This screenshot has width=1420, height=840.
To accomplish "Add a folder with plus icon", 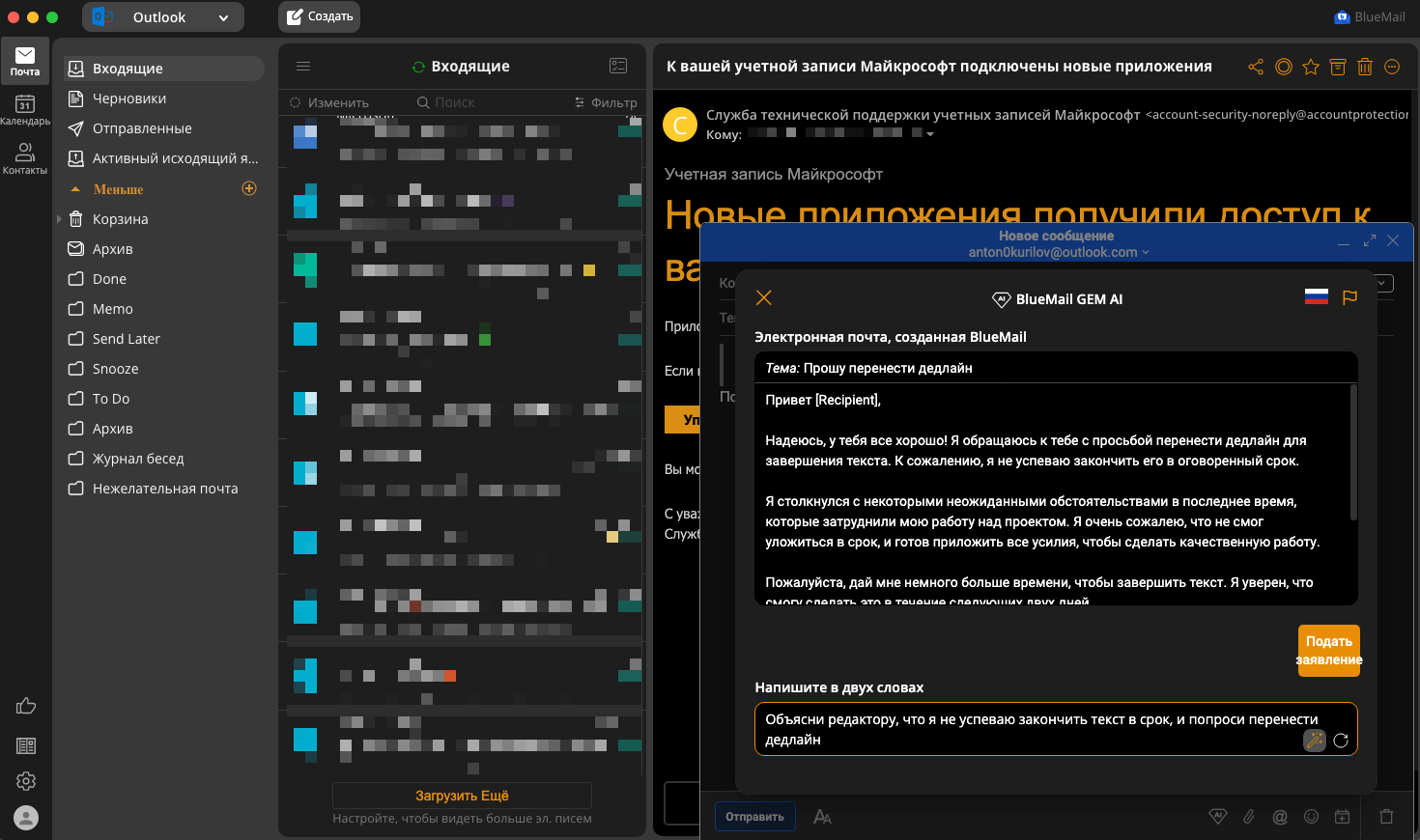I will tap(249, 188).
